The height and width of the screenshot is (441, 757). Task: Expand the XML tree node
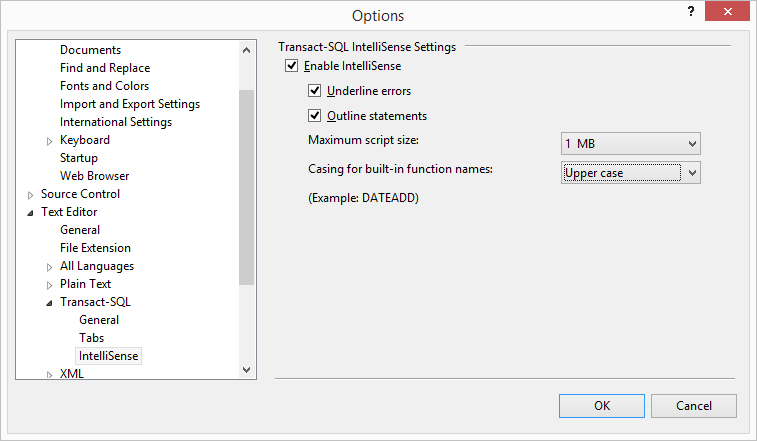click(50, 375)
